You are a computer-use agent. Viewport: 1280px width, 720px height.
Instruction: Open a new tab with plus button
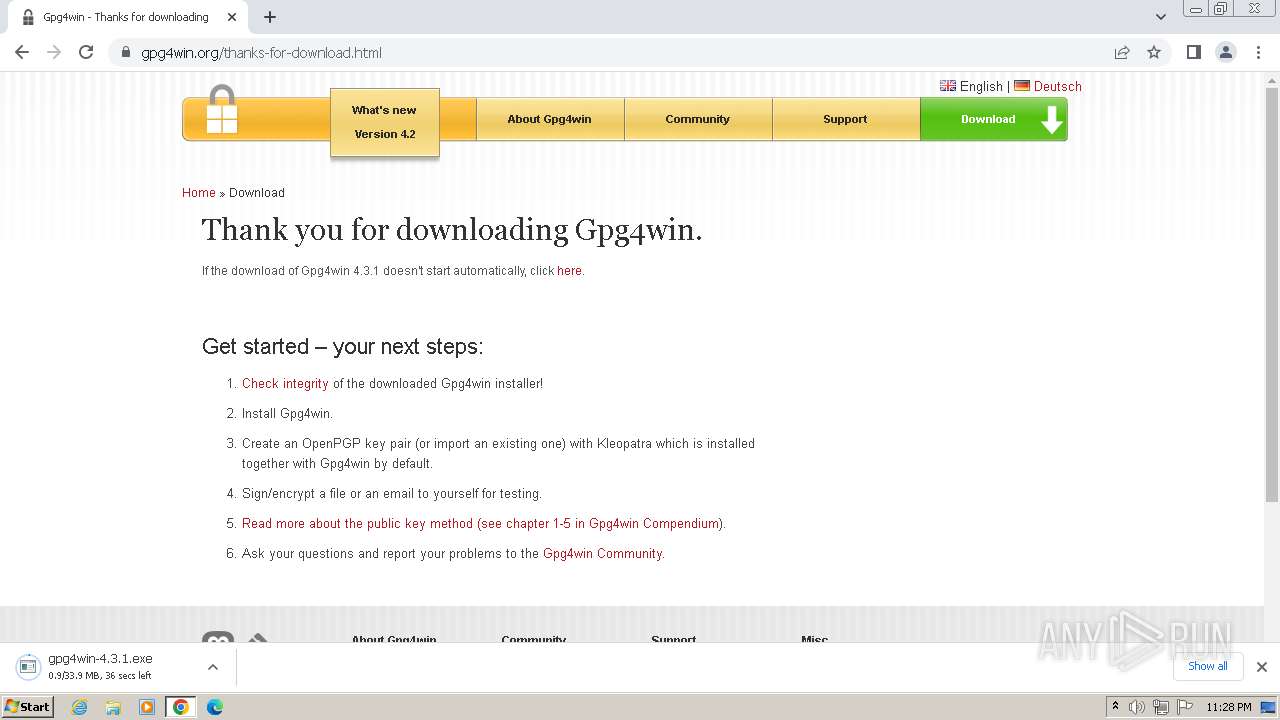[x=270, y=17]
